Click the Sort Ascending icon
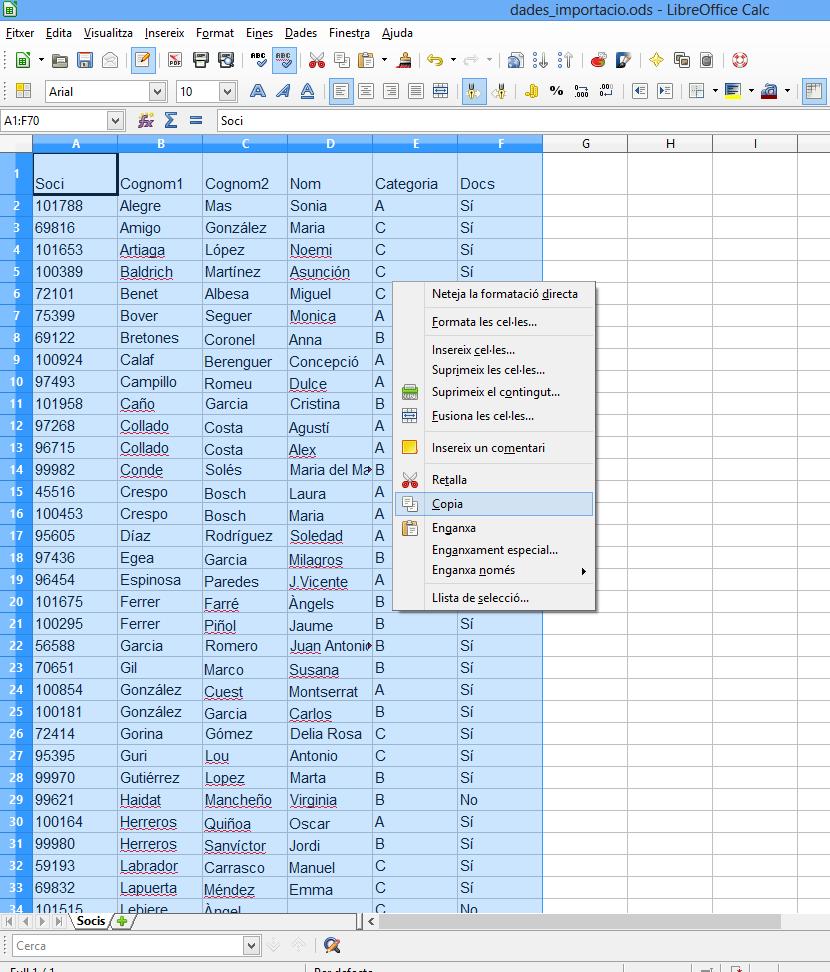The image size is (830, 972). click(541, 60)
